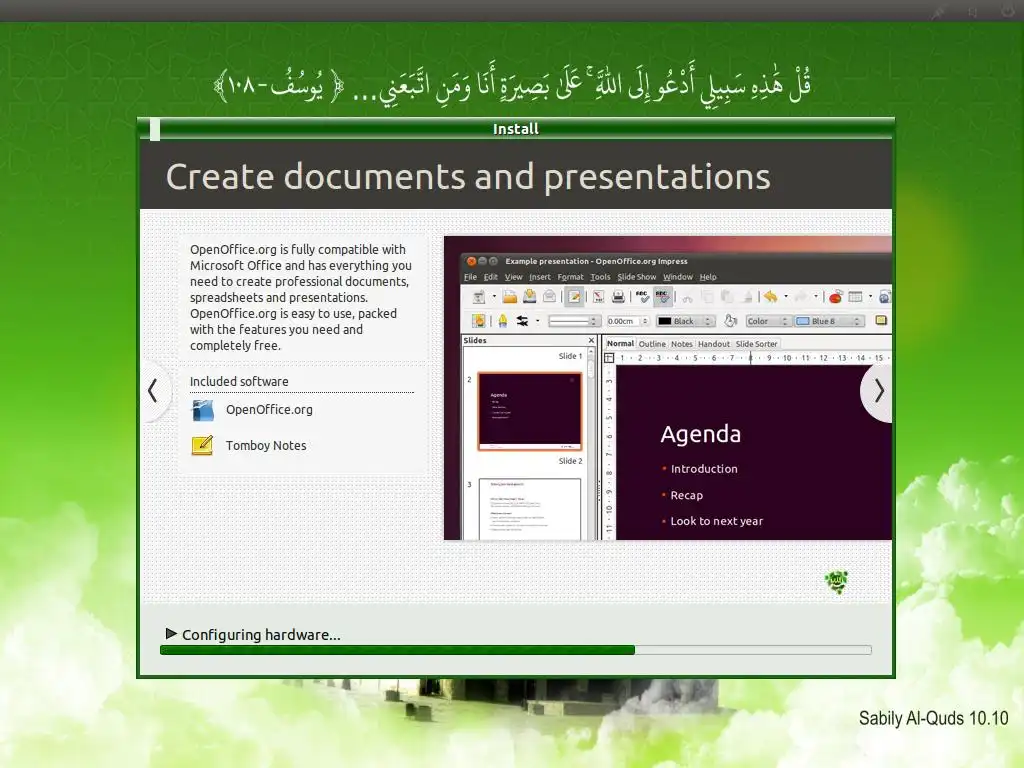Open View menu in Impress screenshot

click(513, 277)
